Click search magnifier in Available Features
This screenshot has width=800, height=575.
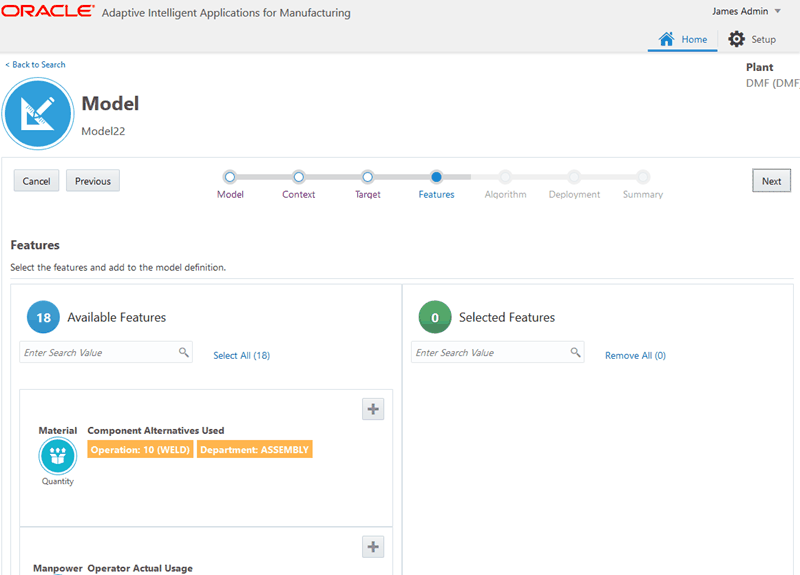[184, 352]
